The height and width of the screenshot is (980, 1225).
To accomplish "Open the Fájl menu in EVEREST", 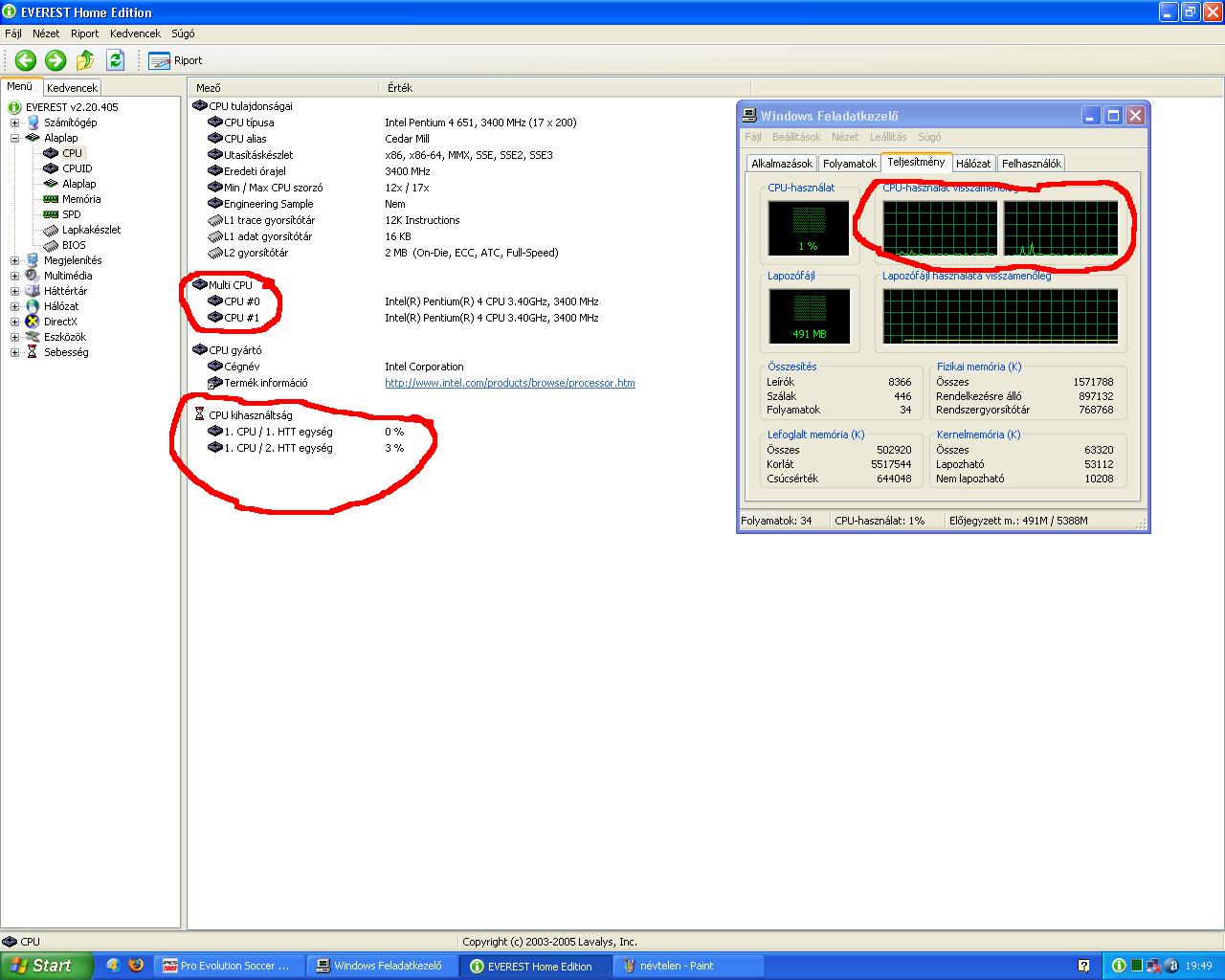I will coord(13,33).
